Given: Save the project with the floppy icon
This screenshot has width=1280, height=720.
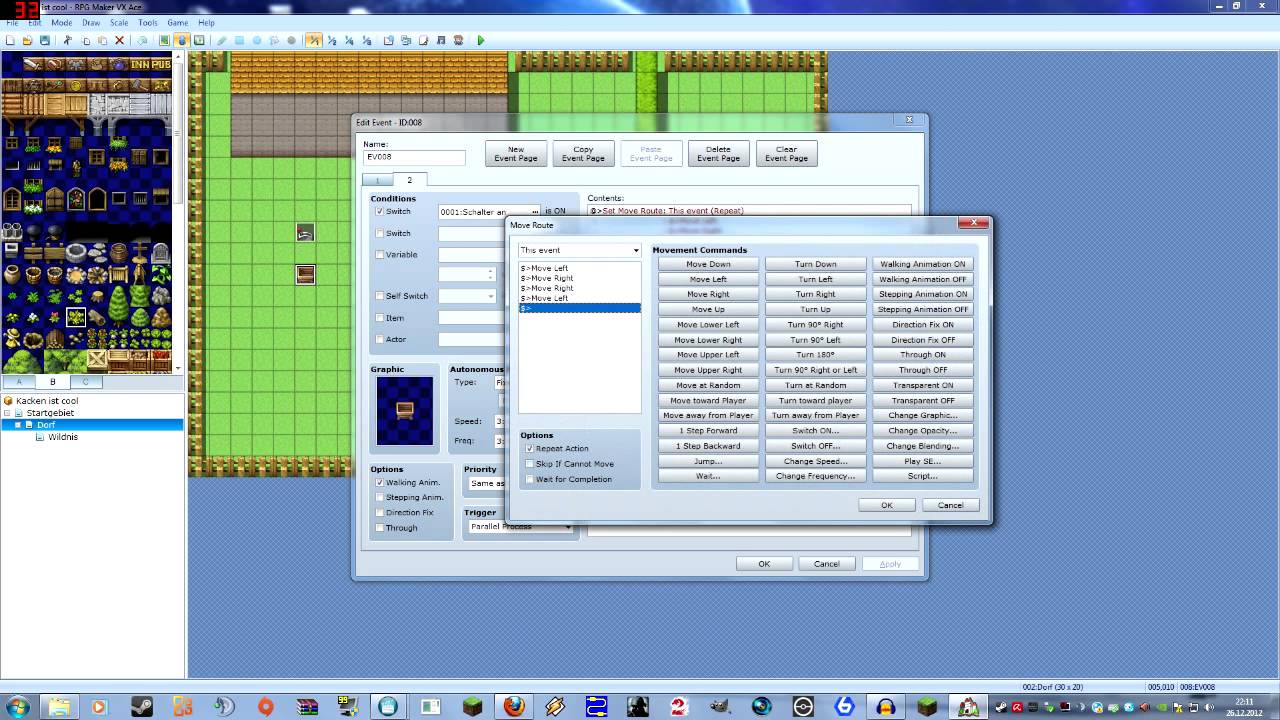Looking at the screenshot, I should point(45,40).
